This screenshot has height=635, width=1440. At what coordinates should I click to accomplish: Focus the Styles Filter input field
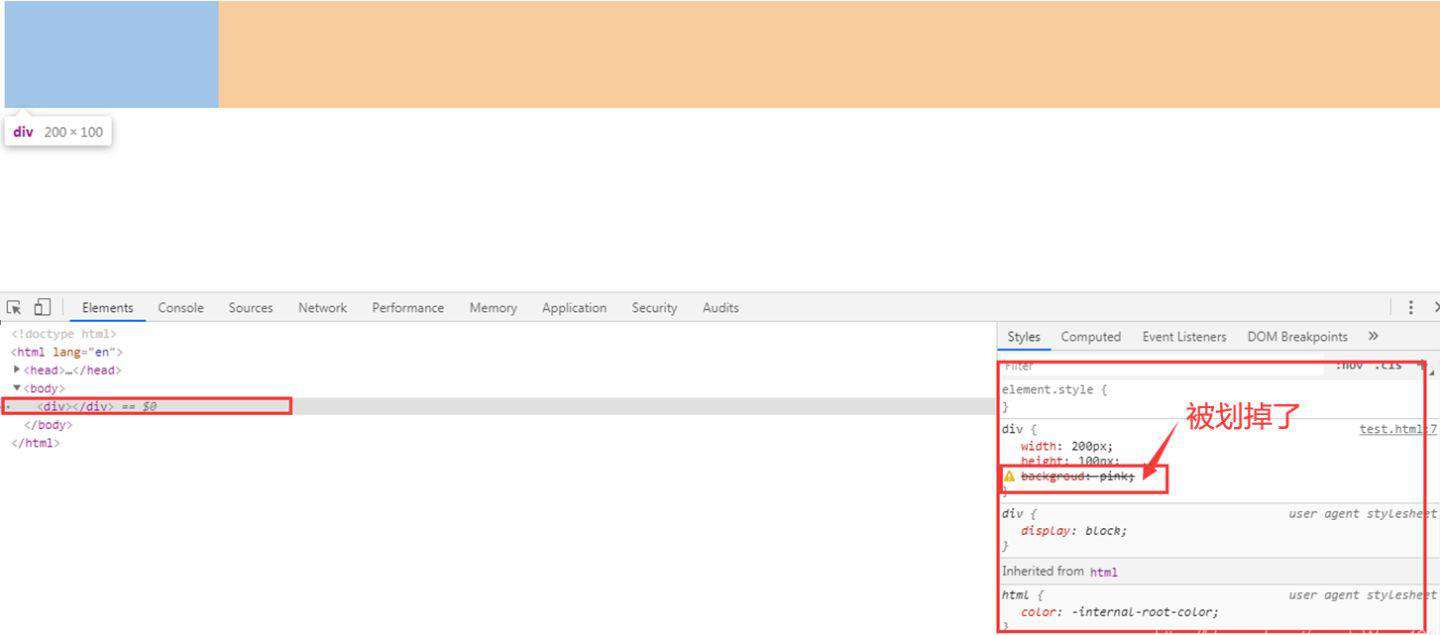1164,367
